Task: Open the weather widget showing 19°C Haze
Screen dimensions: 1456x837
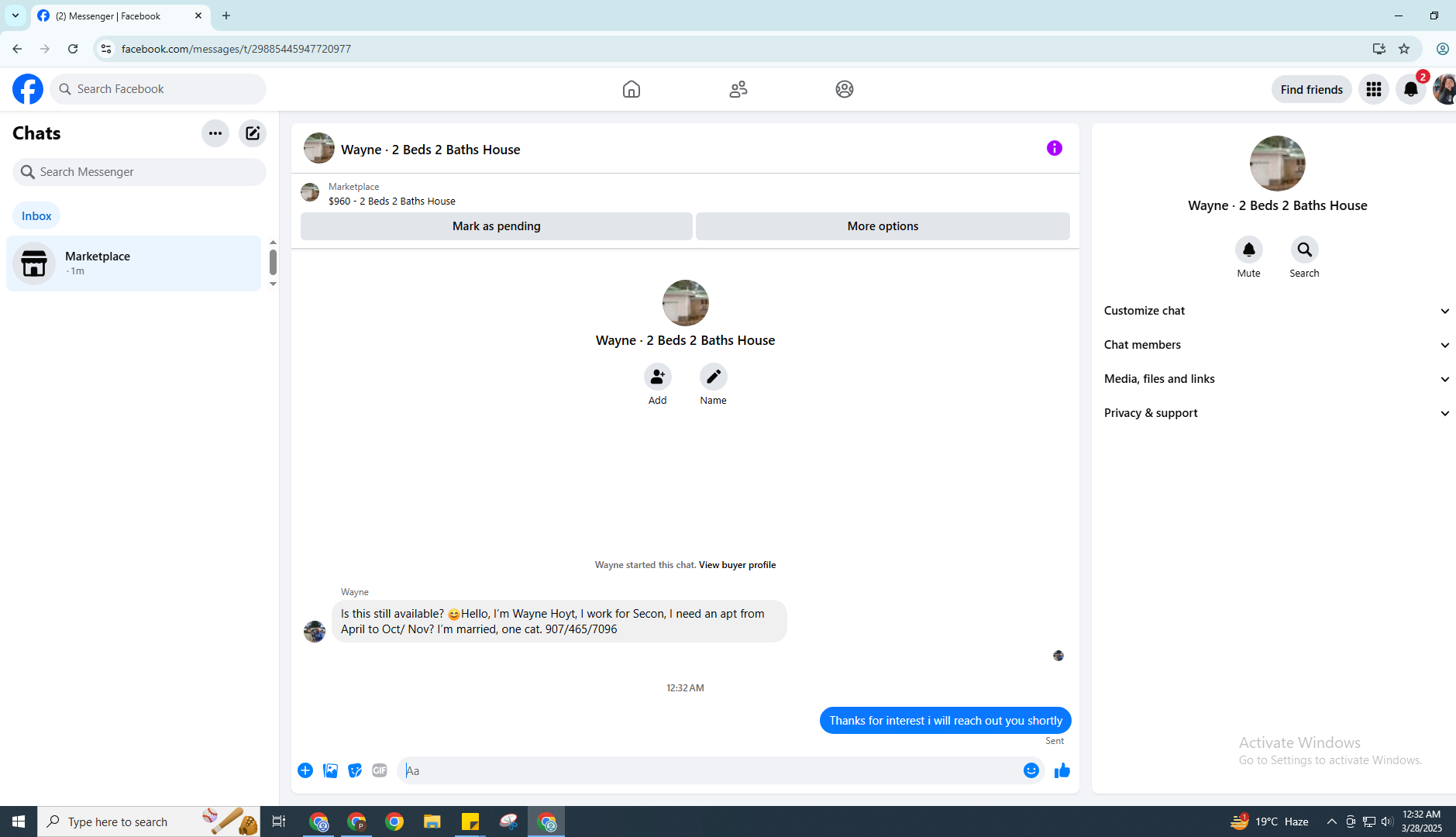Action: pyautogui.click(x=1269, y=821)
